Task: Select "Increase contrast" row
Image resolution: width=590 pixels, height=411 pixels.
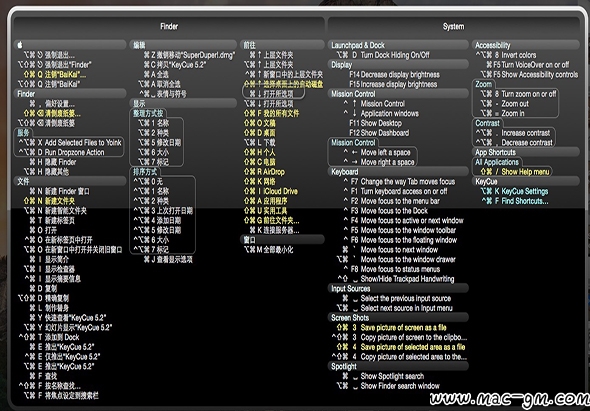Action: [513, 133]
